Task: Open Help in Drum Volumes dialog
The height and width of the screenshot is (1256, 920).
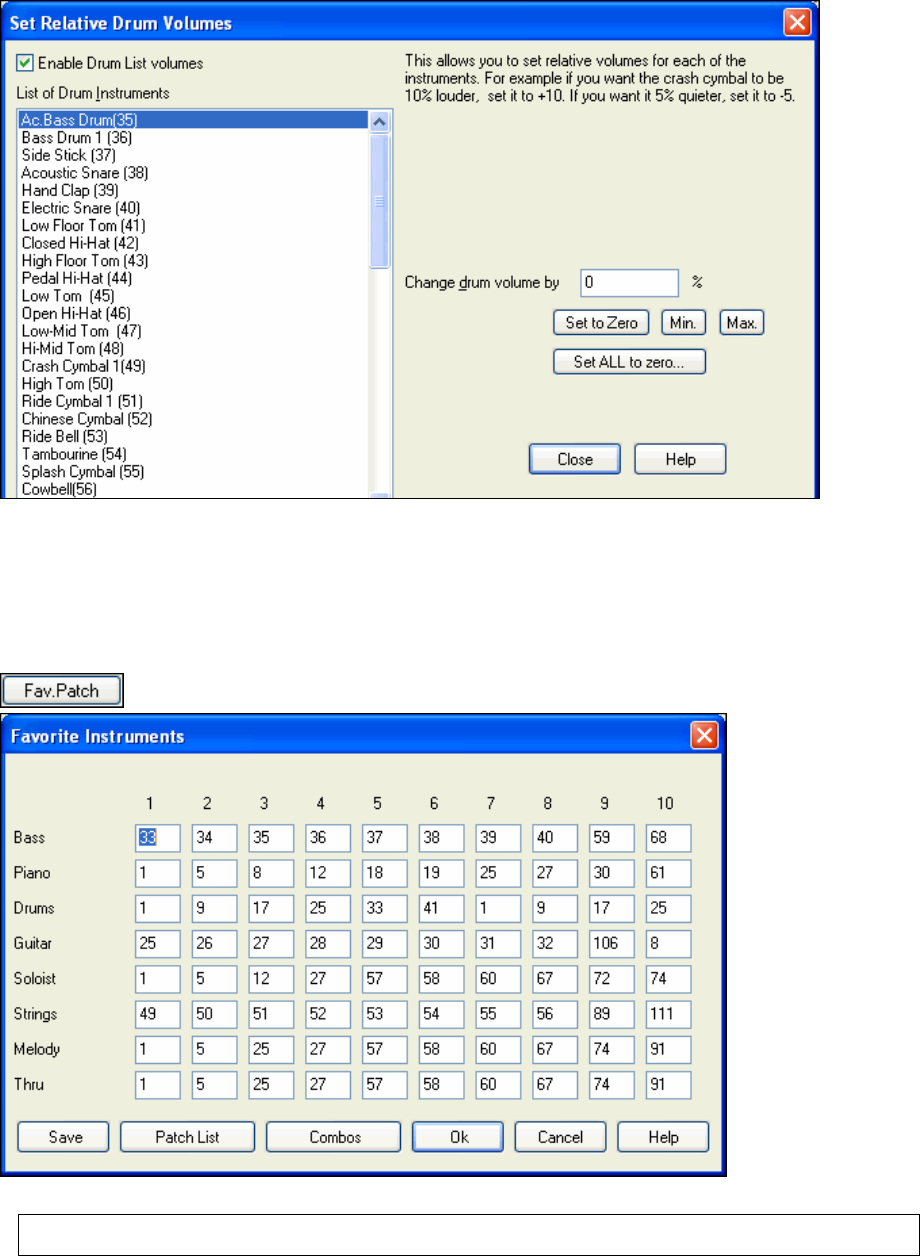Action: tap(680, 459)
